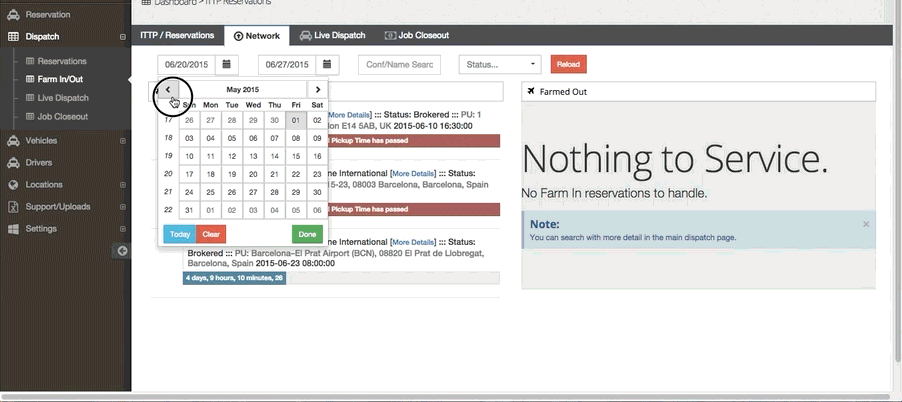Viewport: 902px width, 402px height.
Task: Open the Status dropdown filter
Action: (499, 64)
